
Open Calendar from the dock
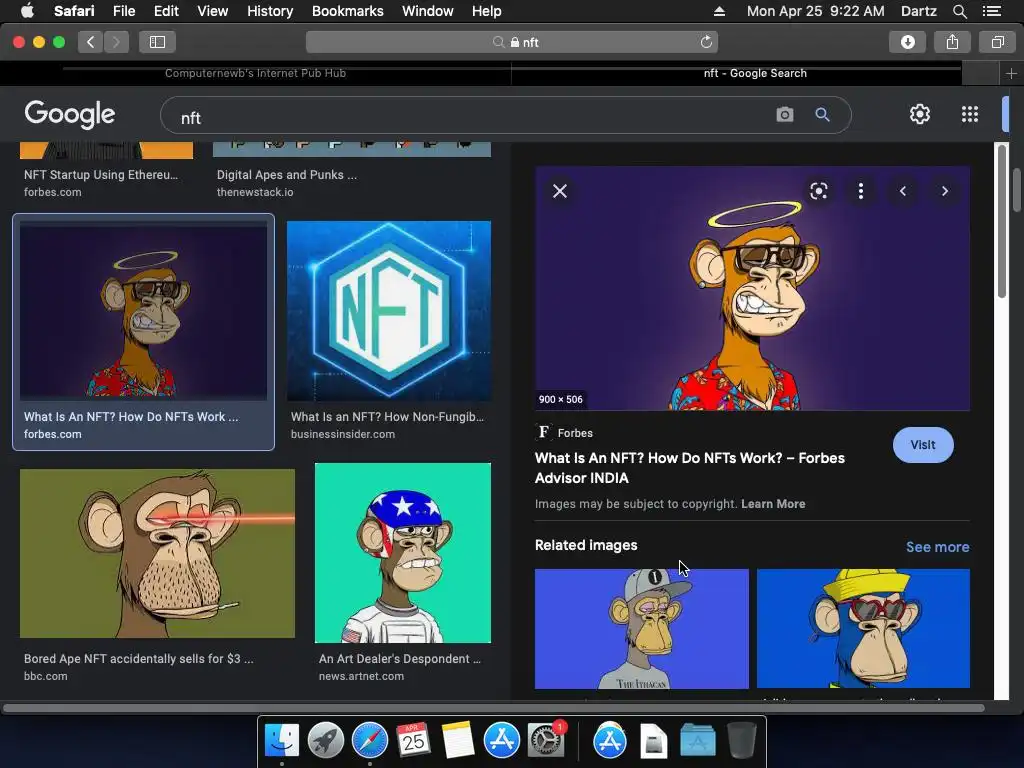[x=413, y=741]
